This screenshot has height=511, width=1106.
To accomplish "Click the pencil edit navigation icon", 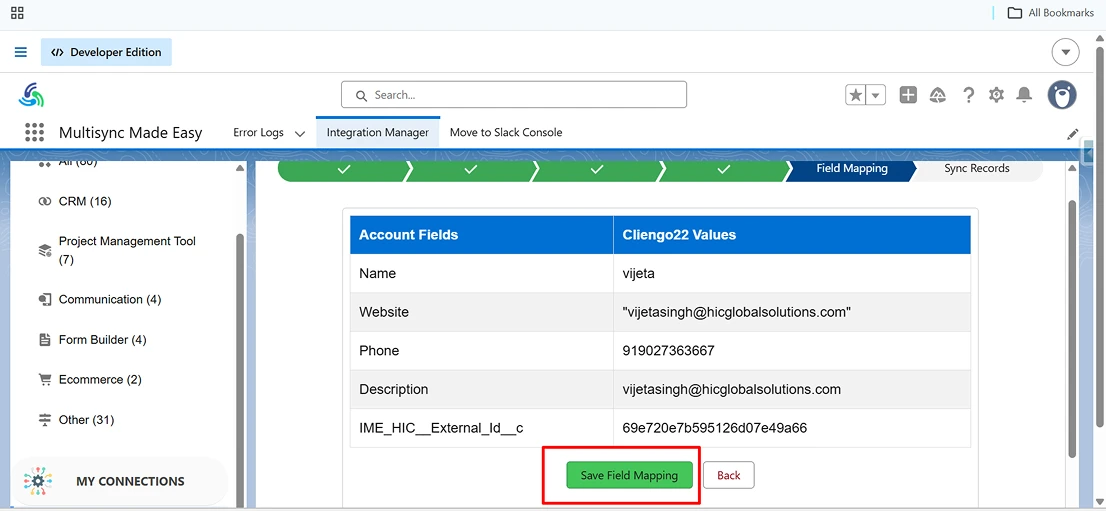I will (1073, 133).
